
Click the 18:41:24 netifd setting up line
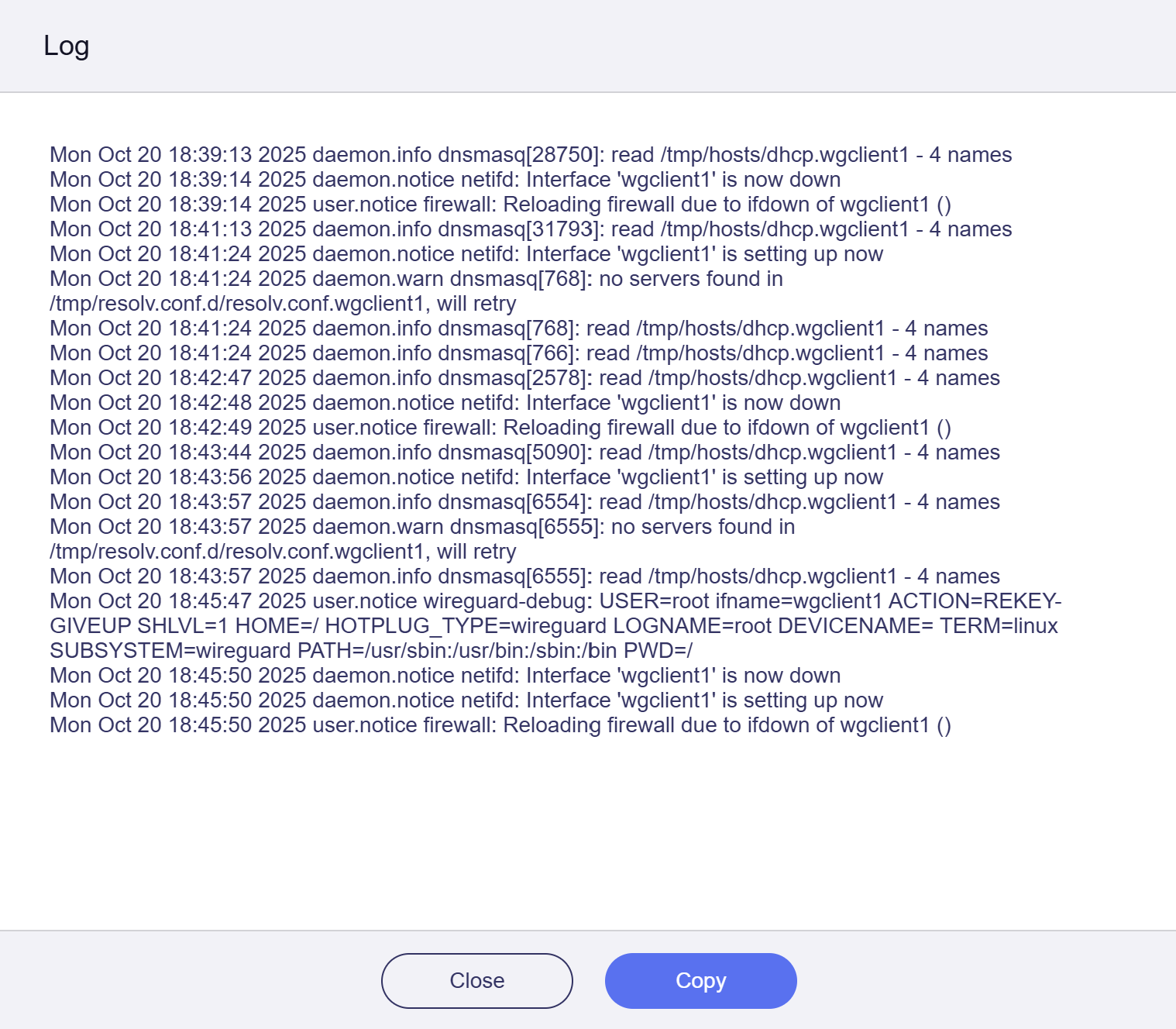point(466,254)
